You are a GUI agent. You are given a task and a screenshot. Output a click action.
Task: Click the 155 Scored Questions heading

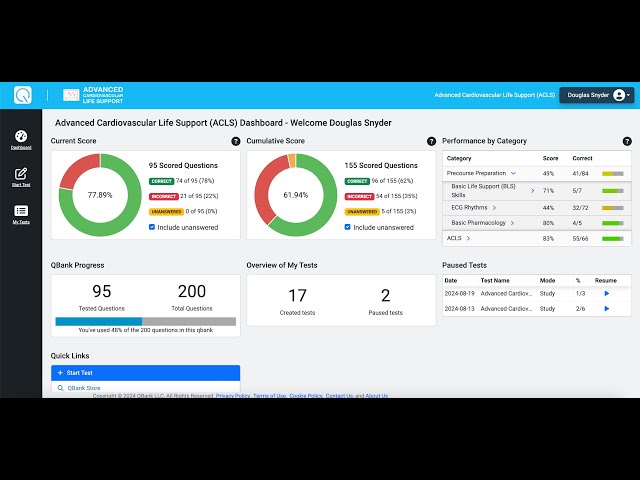point(381,165)
